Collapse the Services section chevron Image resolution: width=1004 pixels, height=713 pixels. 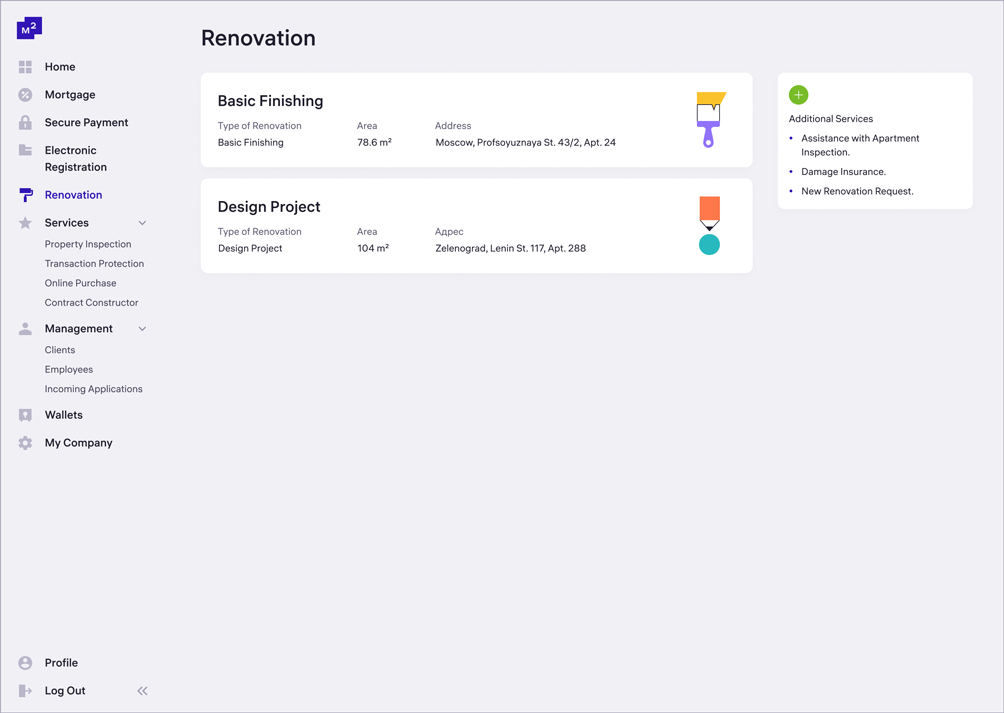[142, 223]
